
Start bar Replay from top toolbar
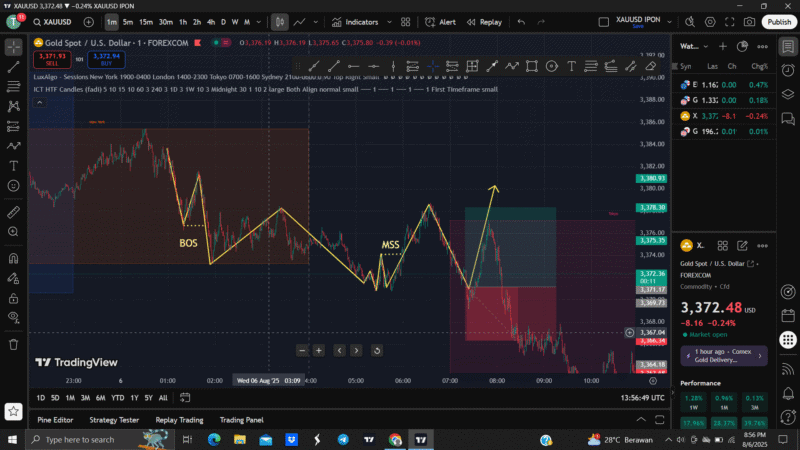click(484, 22)
